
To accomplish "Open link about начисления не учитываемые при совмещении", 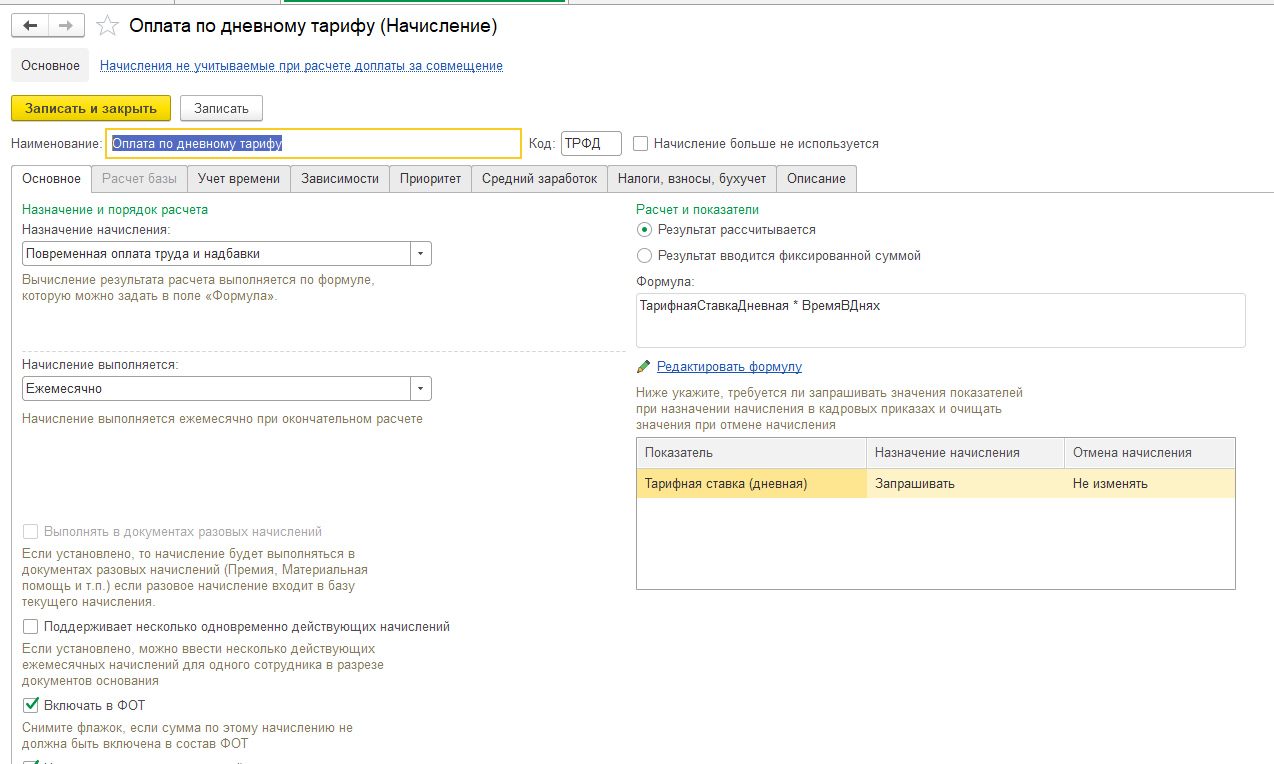I will pos(301,66).
